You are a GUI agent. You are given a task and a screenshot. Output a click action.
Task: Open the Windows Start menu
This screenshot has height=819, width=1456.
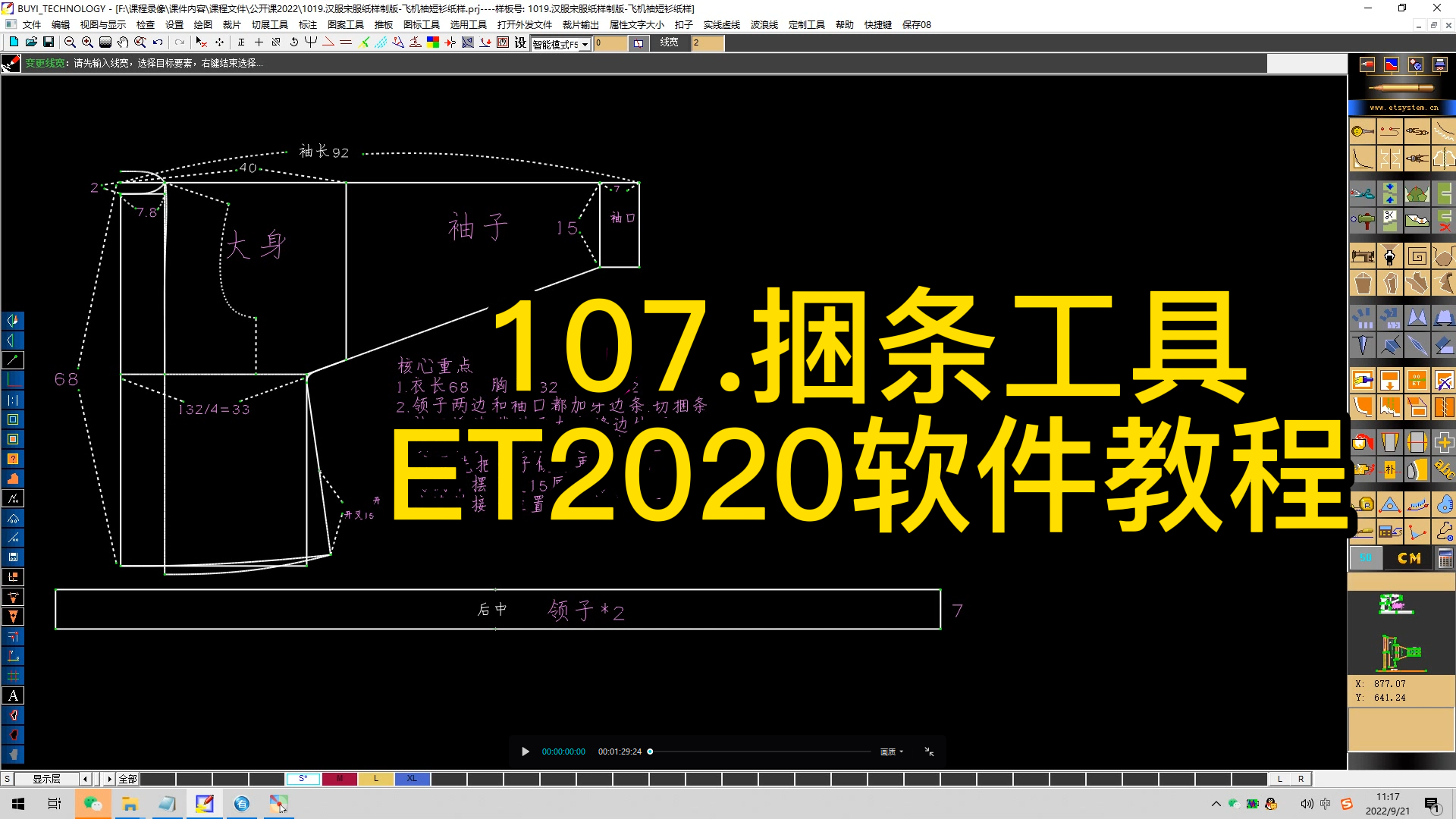coord(18,804)
